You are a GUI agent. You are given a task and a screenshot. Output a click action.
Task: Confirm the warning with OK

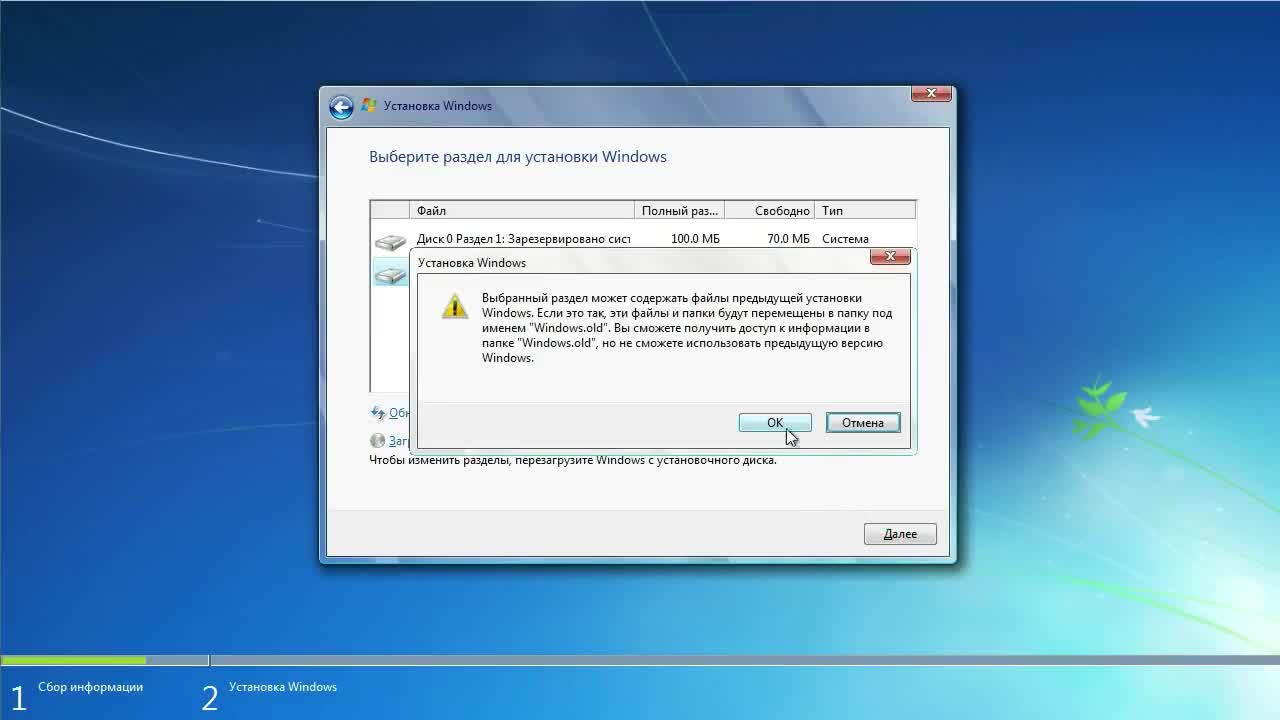click(775, 423)
